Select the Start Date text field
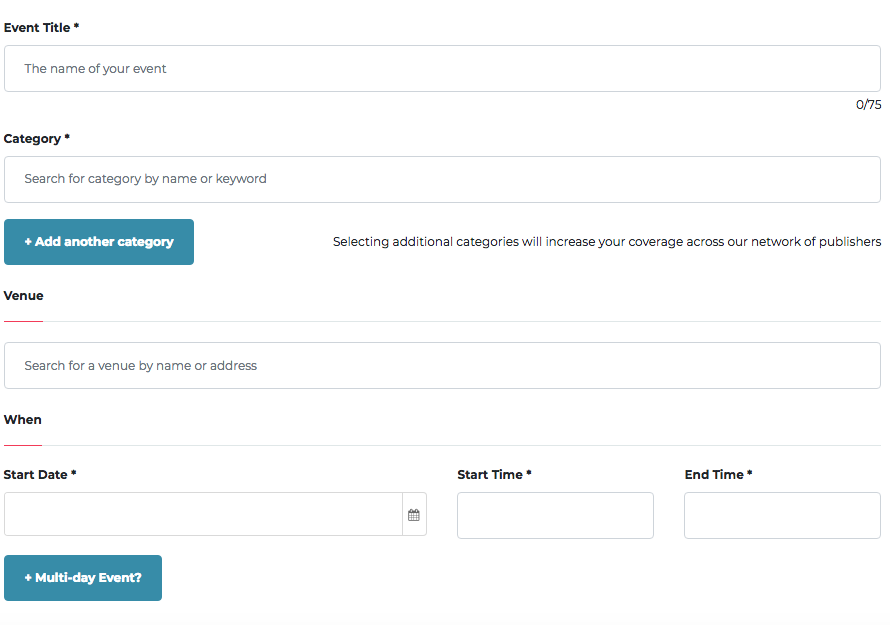The image size is (890, 625). (x=203, y=514)
